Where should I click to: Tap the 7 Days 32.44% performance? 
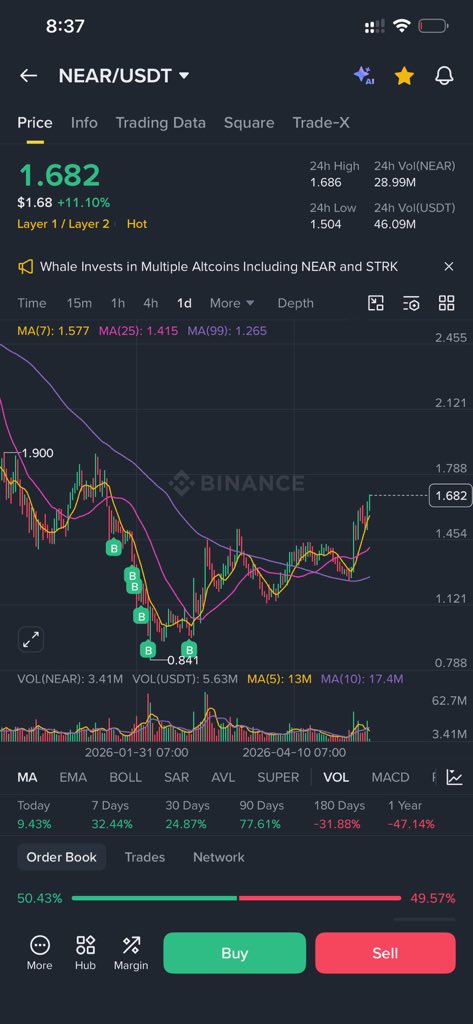coord(112,815)
